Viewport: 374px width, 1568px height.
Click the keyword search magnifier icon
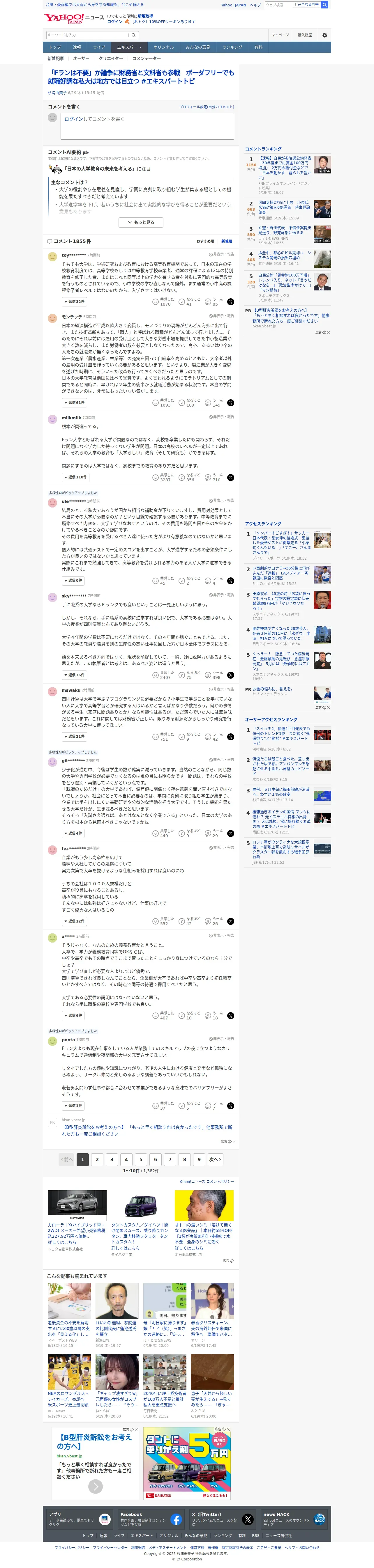pos(133,35)
